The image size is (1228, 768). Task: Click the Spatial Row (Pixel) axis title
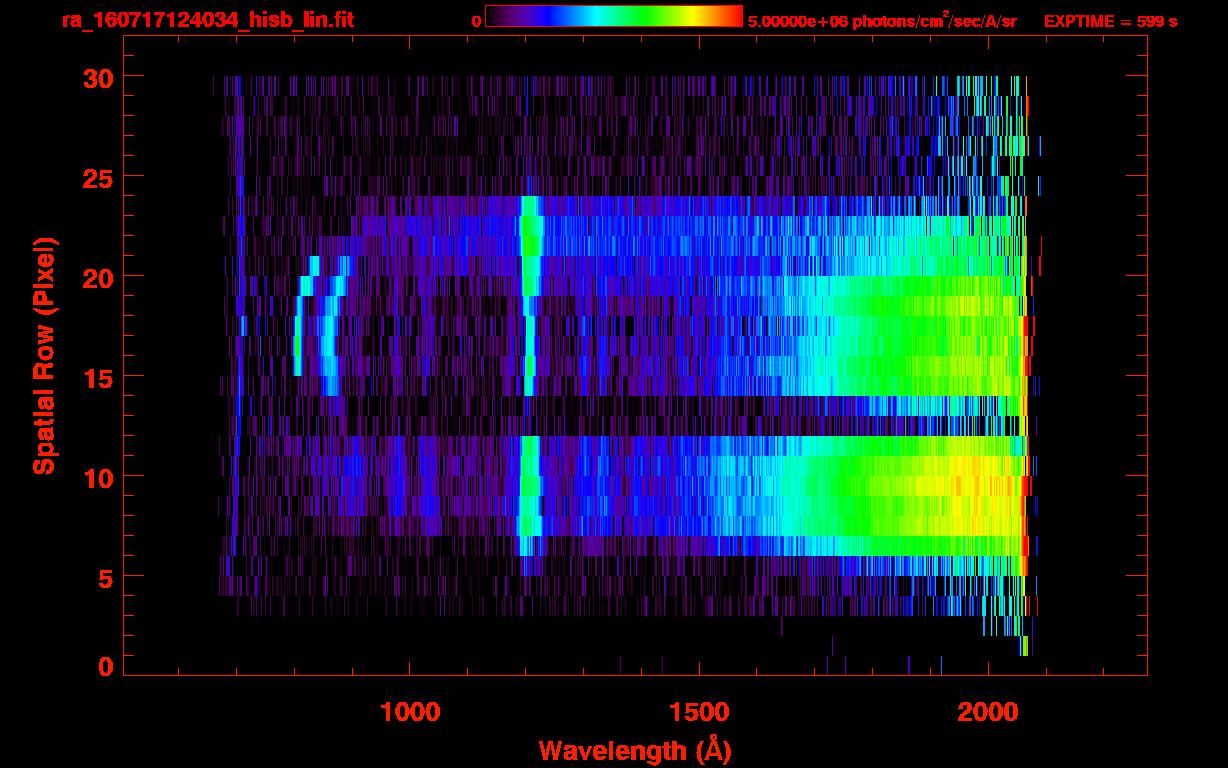click(44, 356)
